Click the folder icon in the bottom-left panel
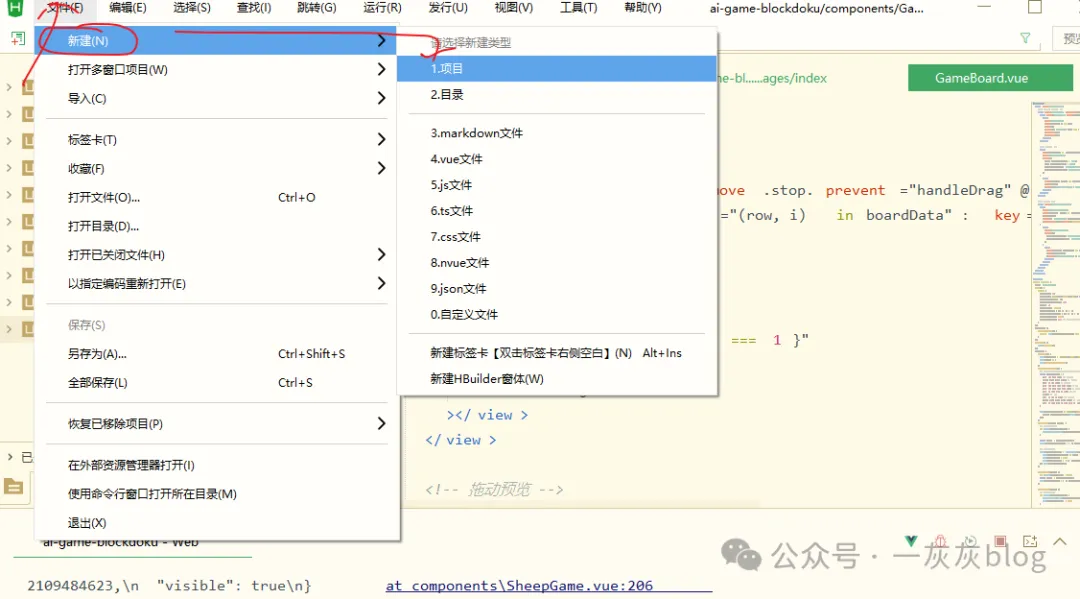The image size is (1080, 599). pos(13,487)
